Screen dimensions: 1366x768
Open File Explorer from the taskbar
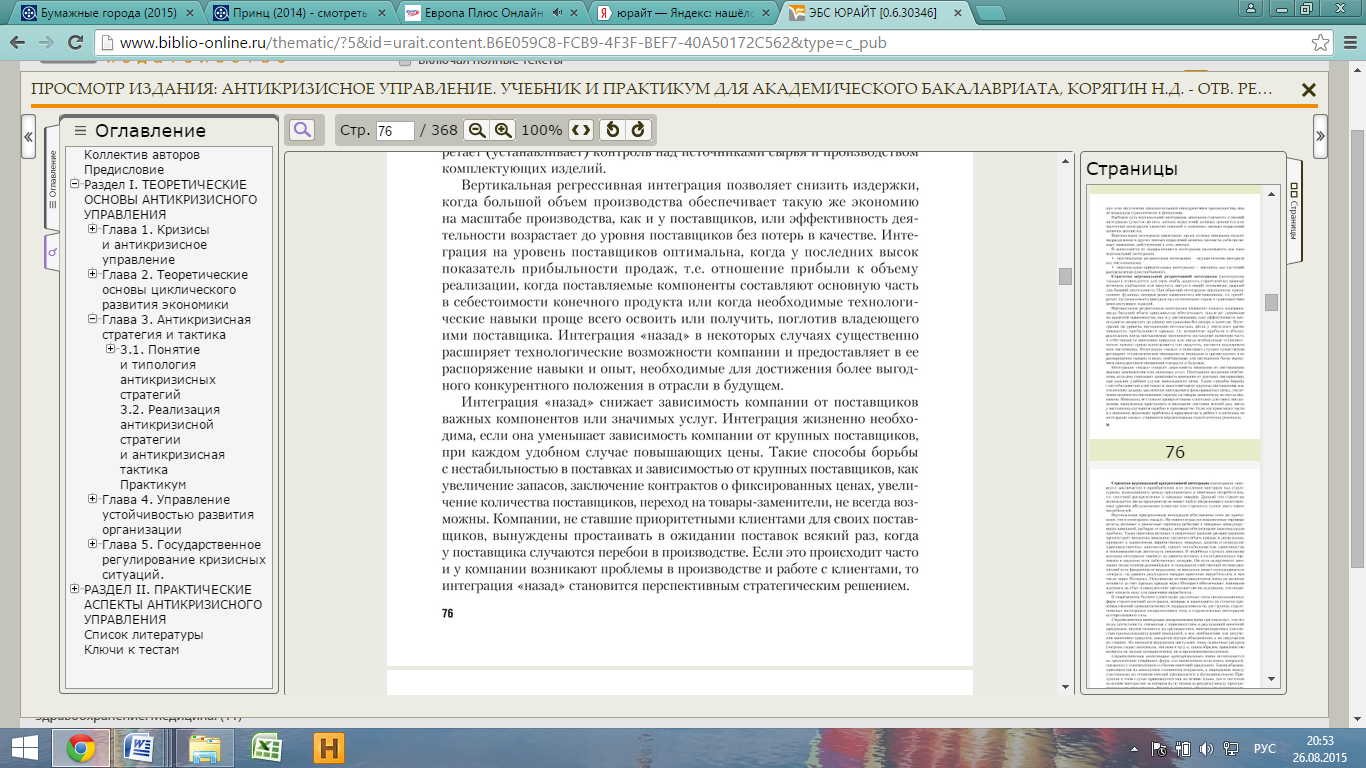(204, 748)
